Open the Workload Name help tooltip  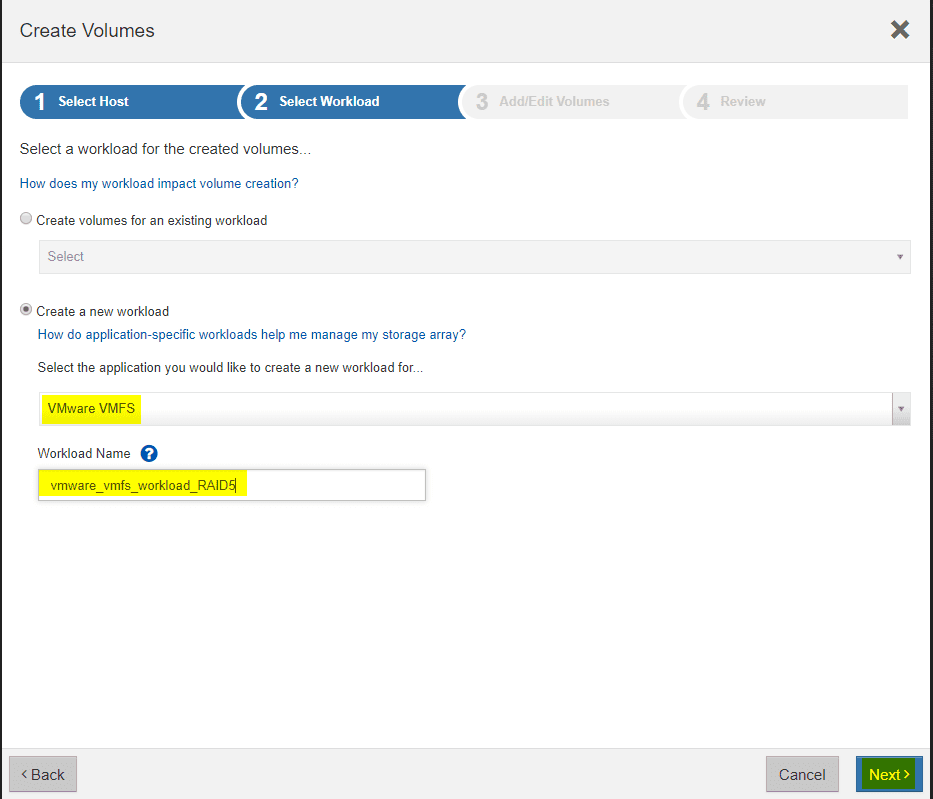148,453
